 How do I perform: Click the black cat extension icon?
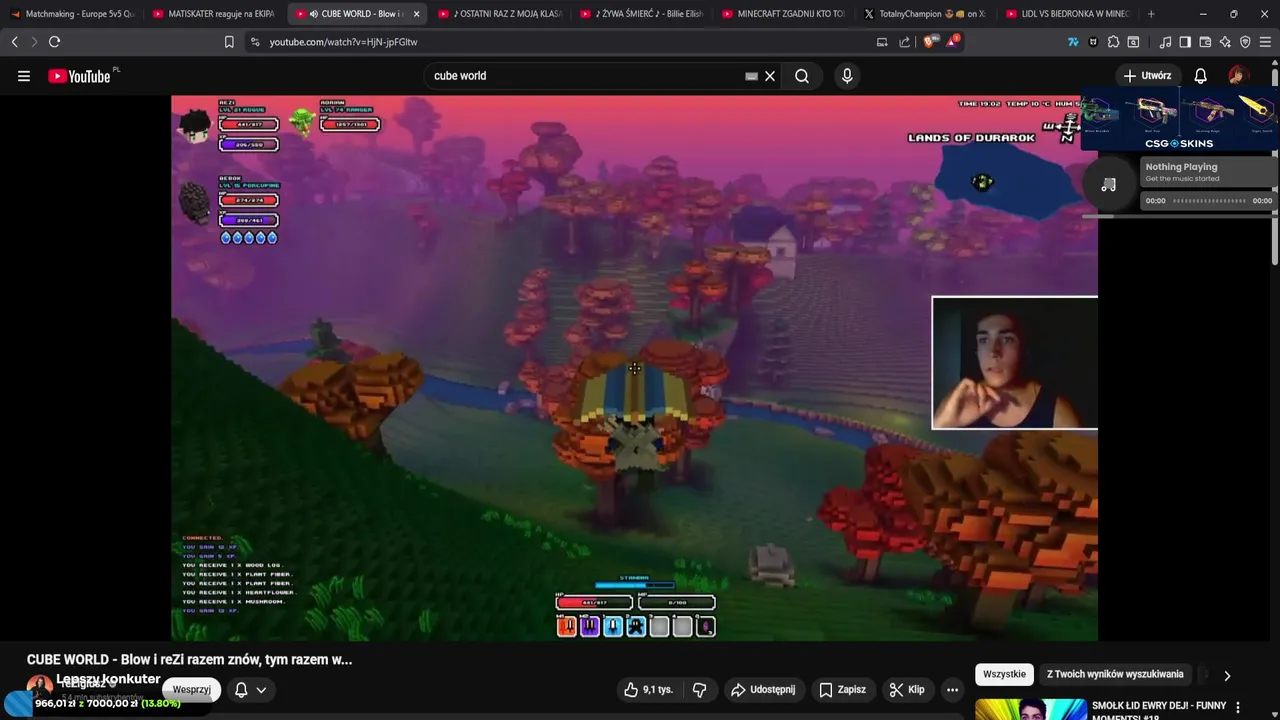1093,42
